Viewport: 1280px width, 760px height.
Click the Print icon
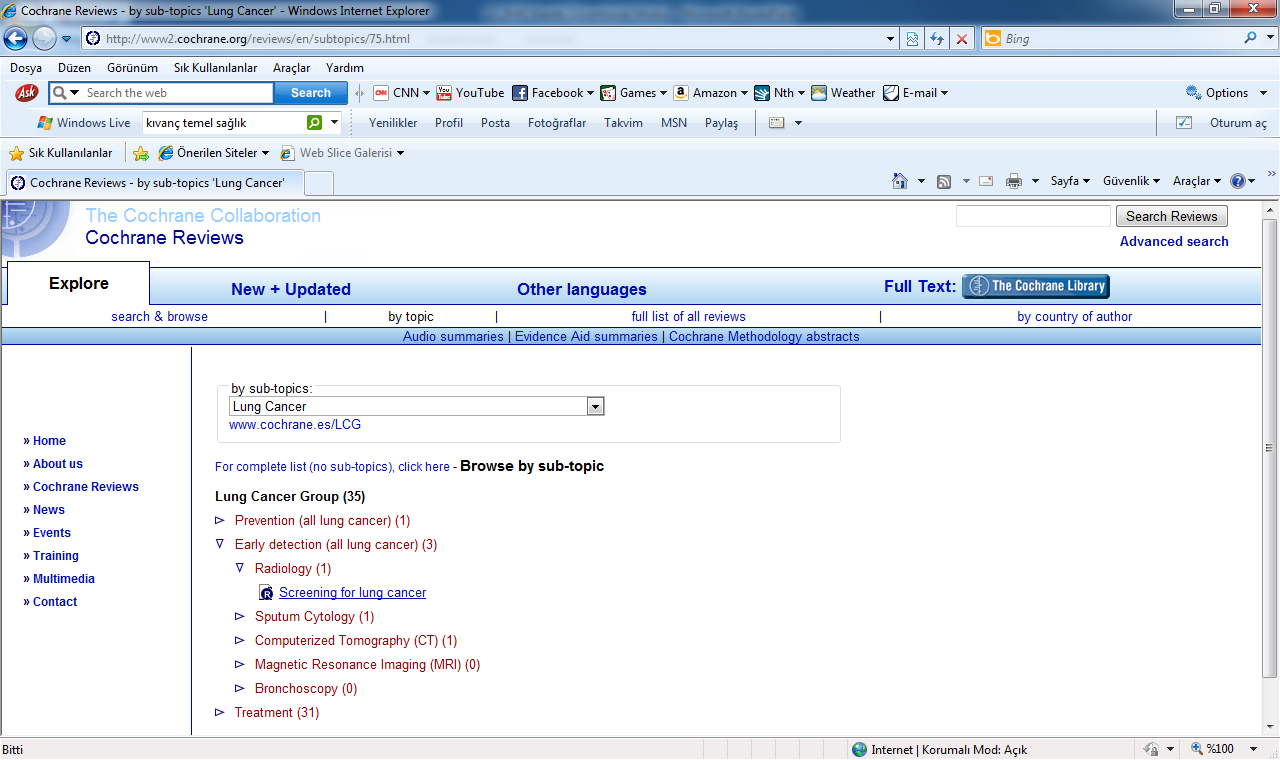click(1014, 181)
